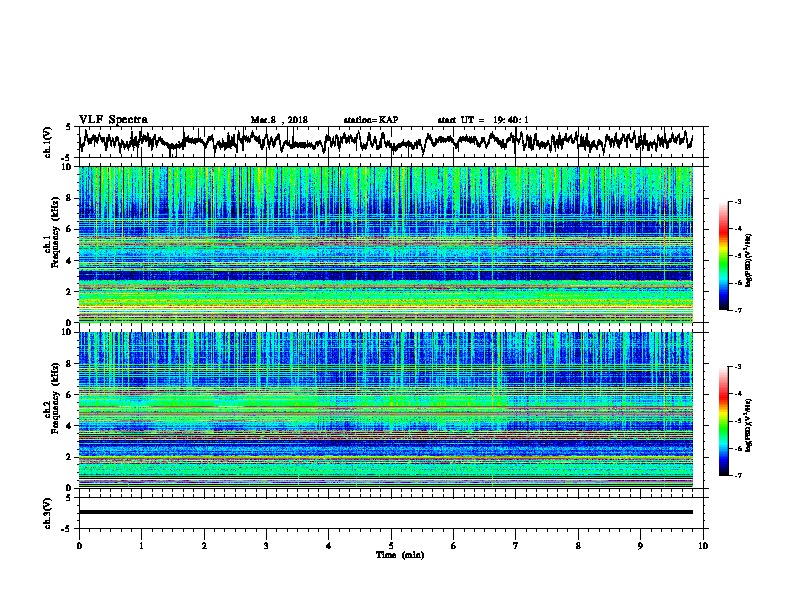This screenshot has width=792, height=612.
Task: Click the "1" tick on the time axis
Action: coord(141,546)
